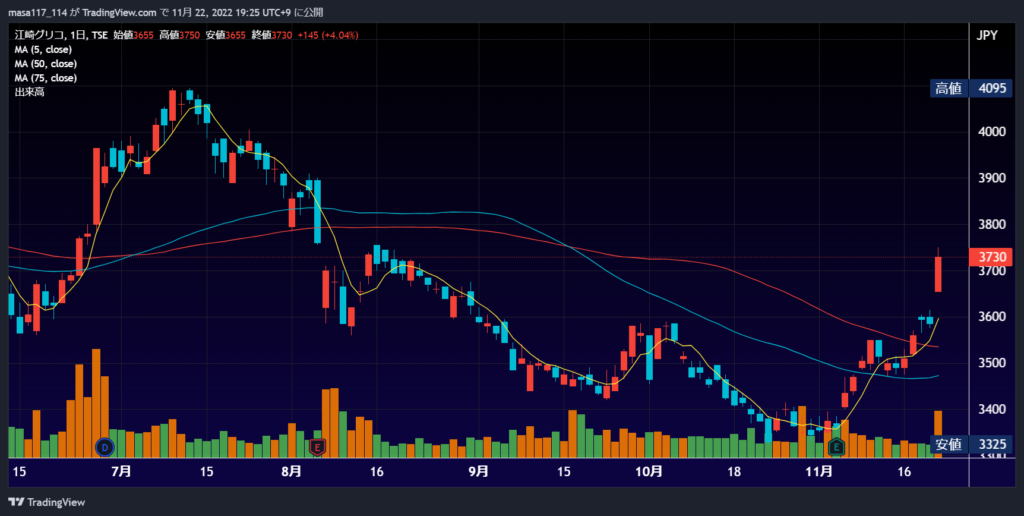Click the 9月 date axis label
Screen dimensions: 1024x516
[479, 472]
